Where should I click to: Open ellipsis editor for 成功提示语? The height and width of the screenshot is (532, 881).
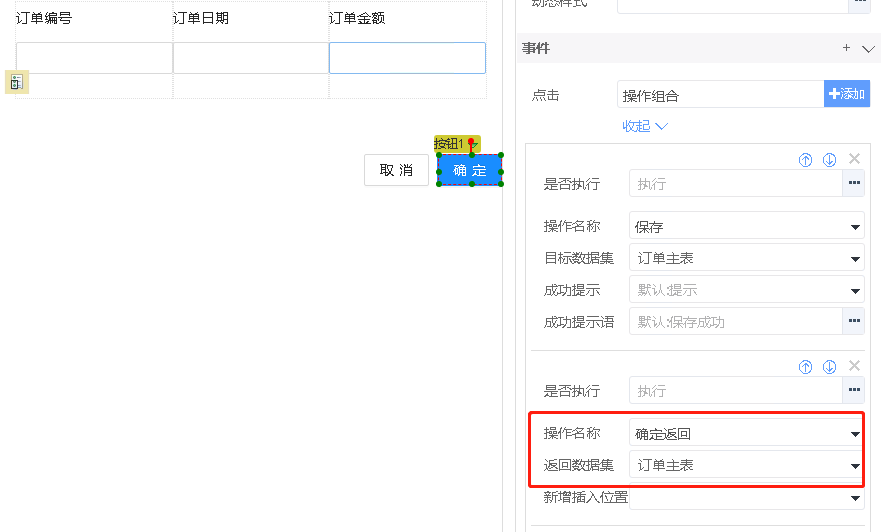853,321
